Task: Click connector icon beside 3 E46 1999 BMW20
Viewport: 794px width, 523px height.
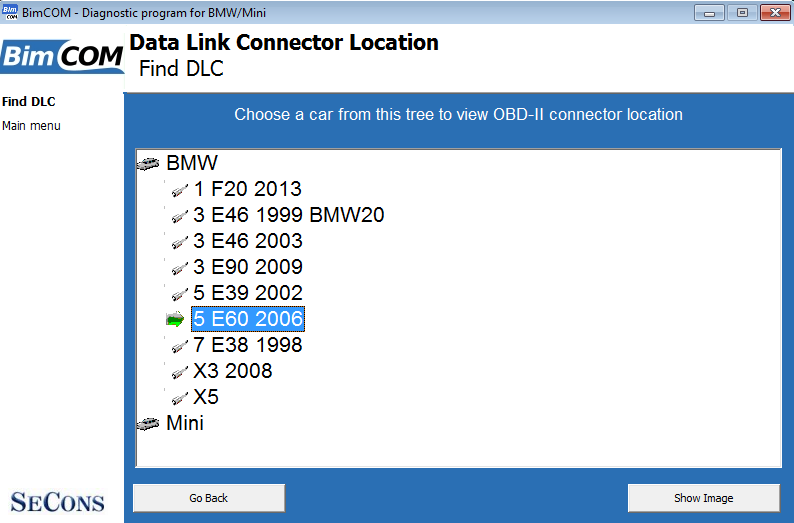Action: click(180, 216)
